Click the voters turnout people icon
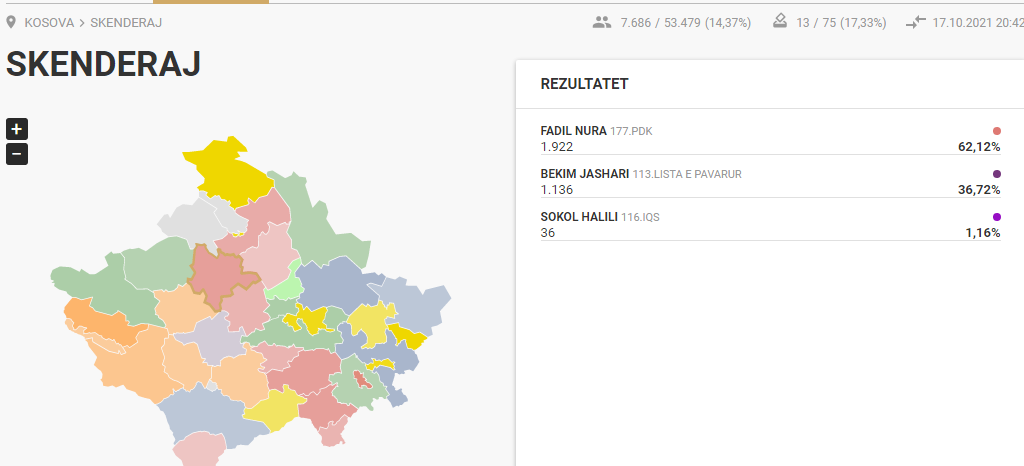Viewport: 1024px width, 466px height. click(x=601, y=22)
